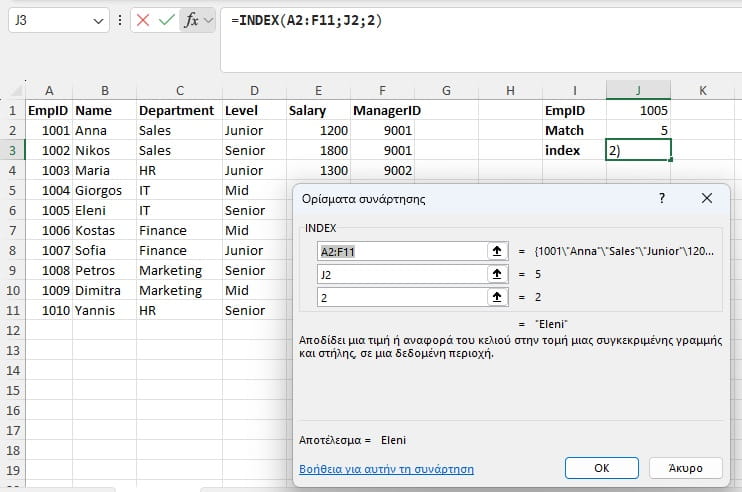Click the J2 row argument field

tap(402, 274)
